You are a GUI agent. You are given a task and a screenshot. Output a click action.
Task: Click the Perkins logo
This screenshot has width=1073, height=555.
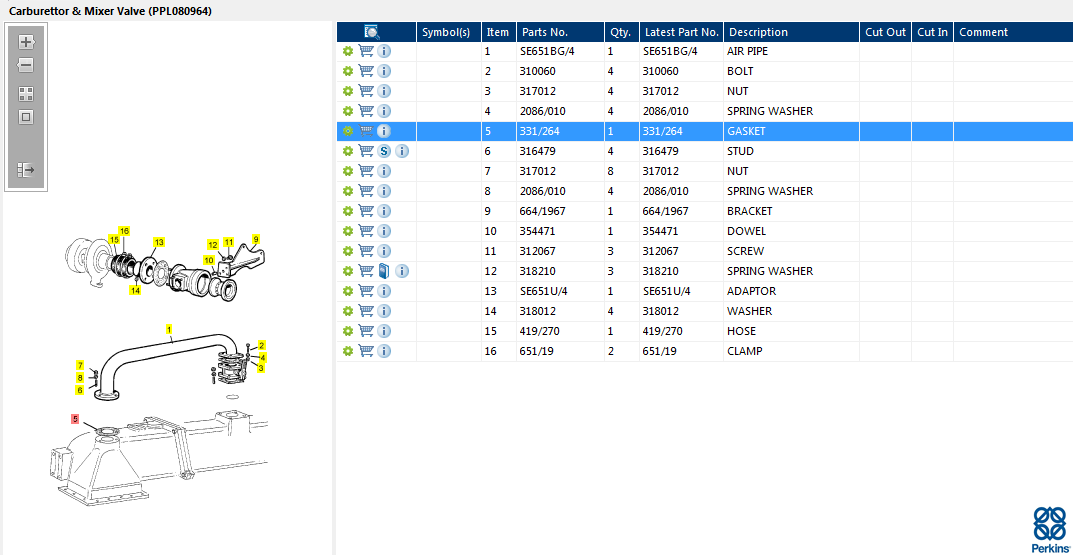pyautogui.click(x=1049, y=530)
